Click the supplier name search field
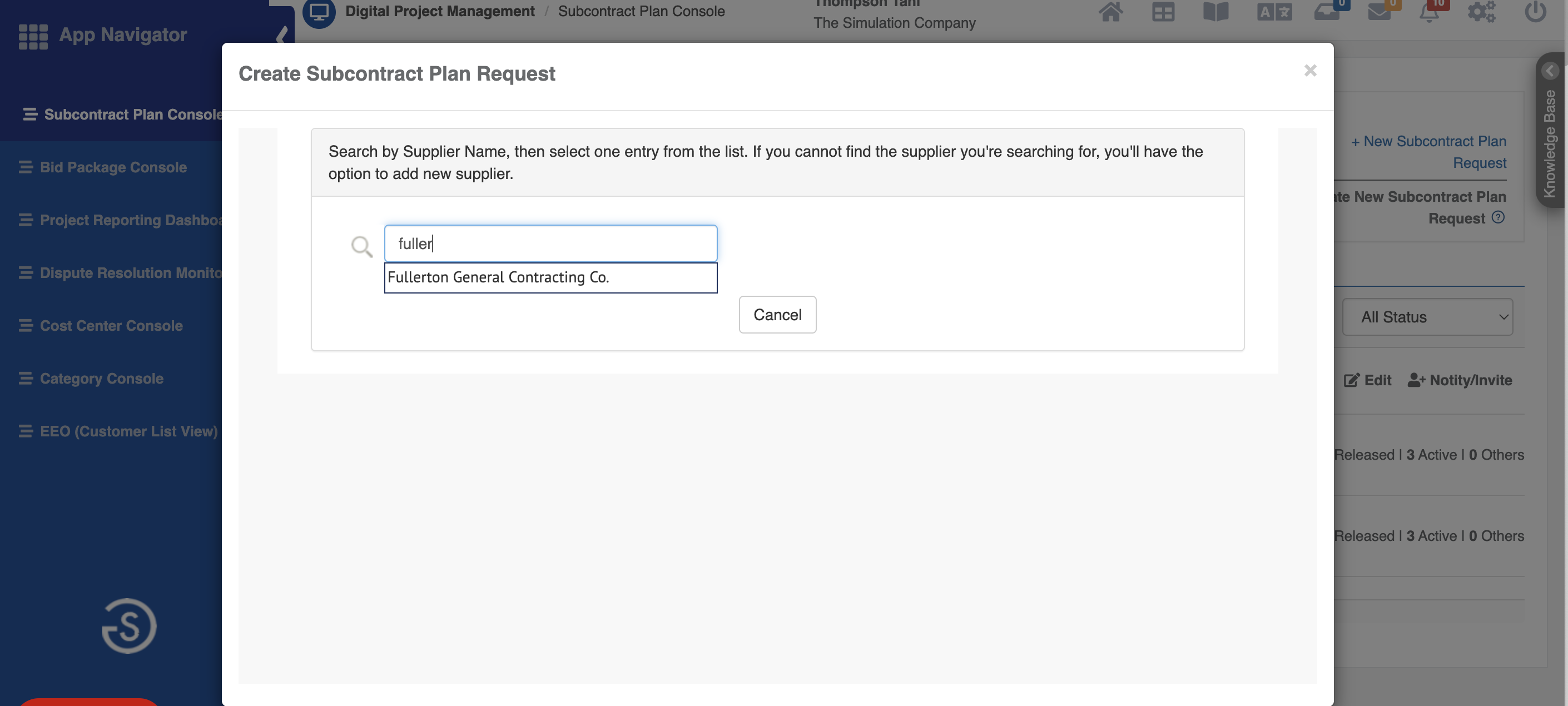This screenshot has height=706, width=1568. pyautogui.click(x=550, y=243)
